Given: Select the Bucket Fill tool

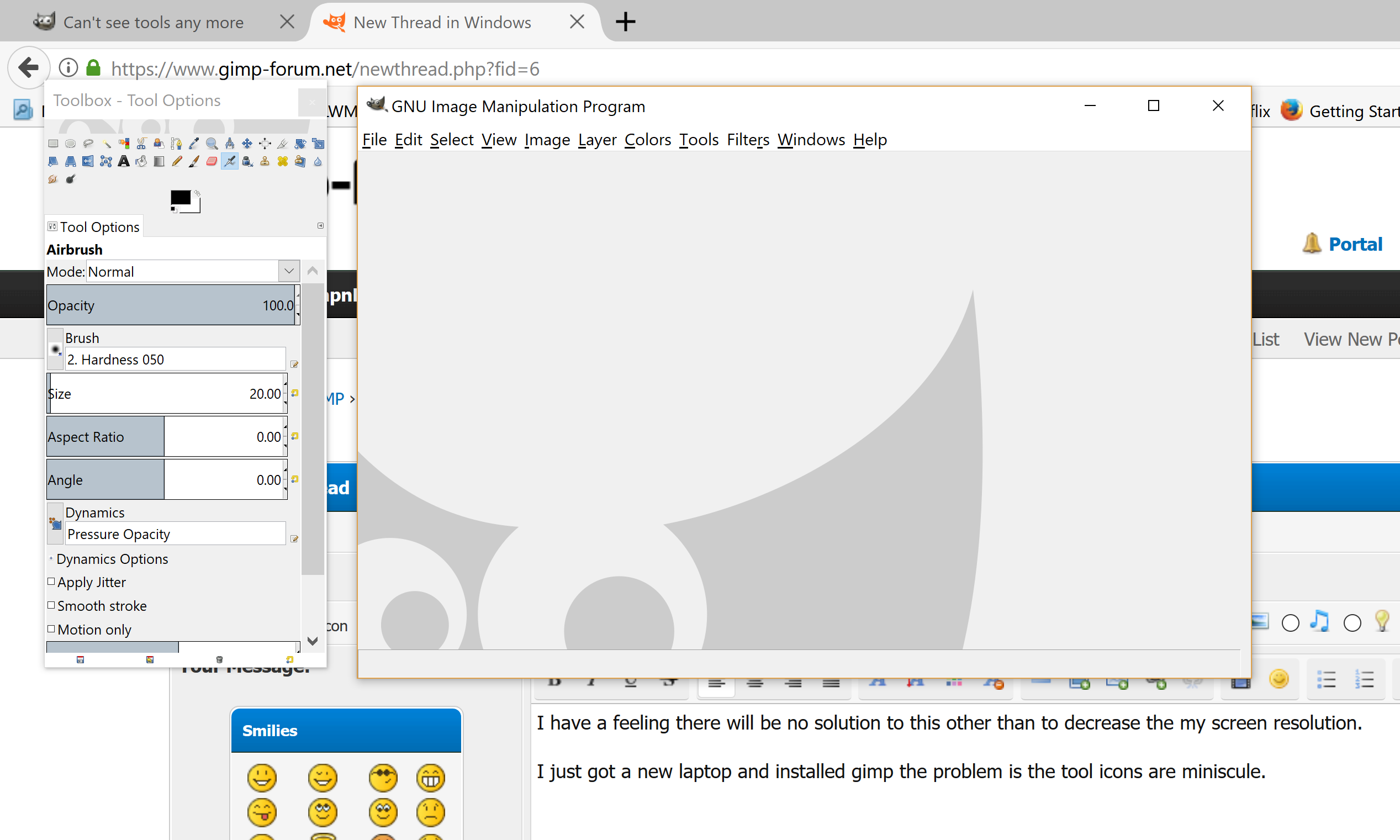Looking at the screenshot, I should (x=141, y=161).
